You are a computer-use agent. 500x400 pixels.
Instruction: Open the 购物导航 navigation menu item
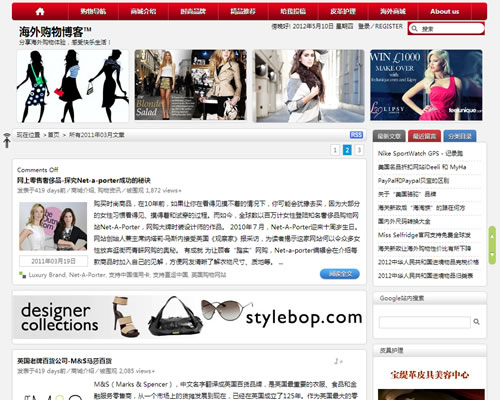[x=93, y=12]
